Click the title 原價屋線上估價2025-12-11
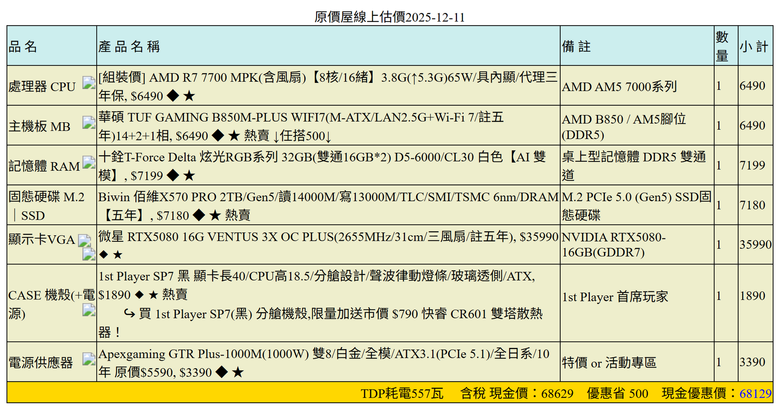Viewport: 780px width, 406px height. (390, 17)
